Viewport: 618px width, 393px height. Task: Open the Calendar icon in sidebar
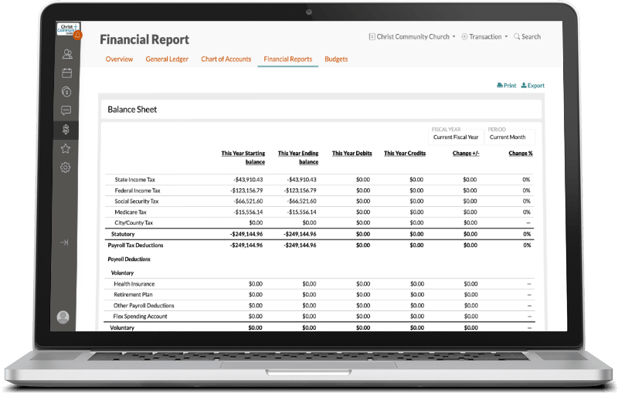click(x=67, y=73)
